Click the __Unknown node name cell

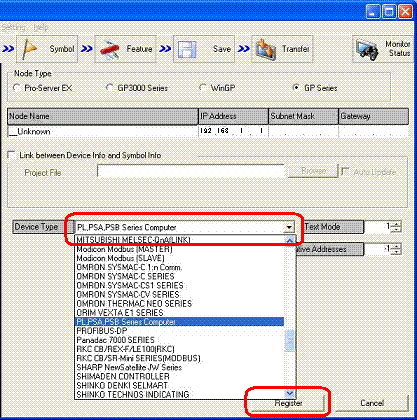coord(103,131)
